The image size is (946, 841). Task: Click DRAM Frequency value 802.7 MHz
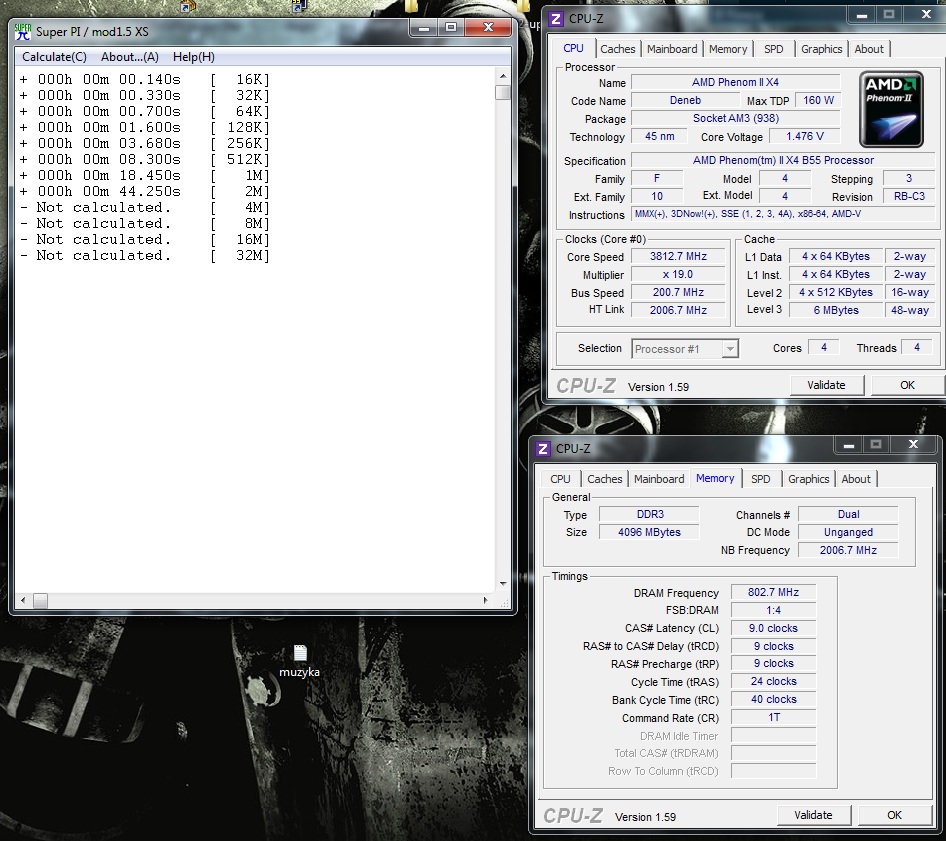[x=773, y=592]
